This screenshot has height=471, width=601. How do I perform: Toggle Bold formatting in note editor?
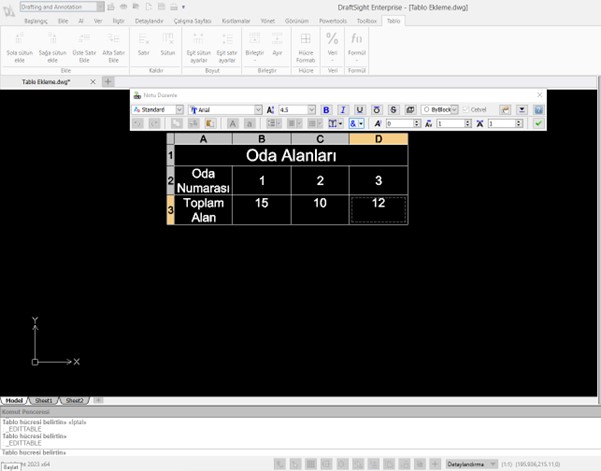click(x=326, y=109)
